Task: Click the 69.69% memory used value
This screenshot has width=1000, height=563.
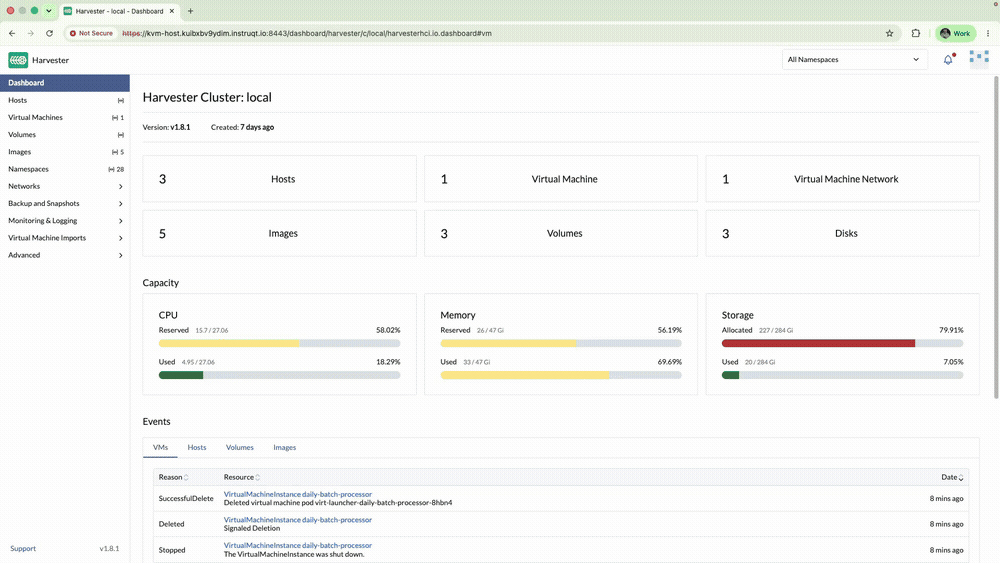Action: tap(670, 362)
